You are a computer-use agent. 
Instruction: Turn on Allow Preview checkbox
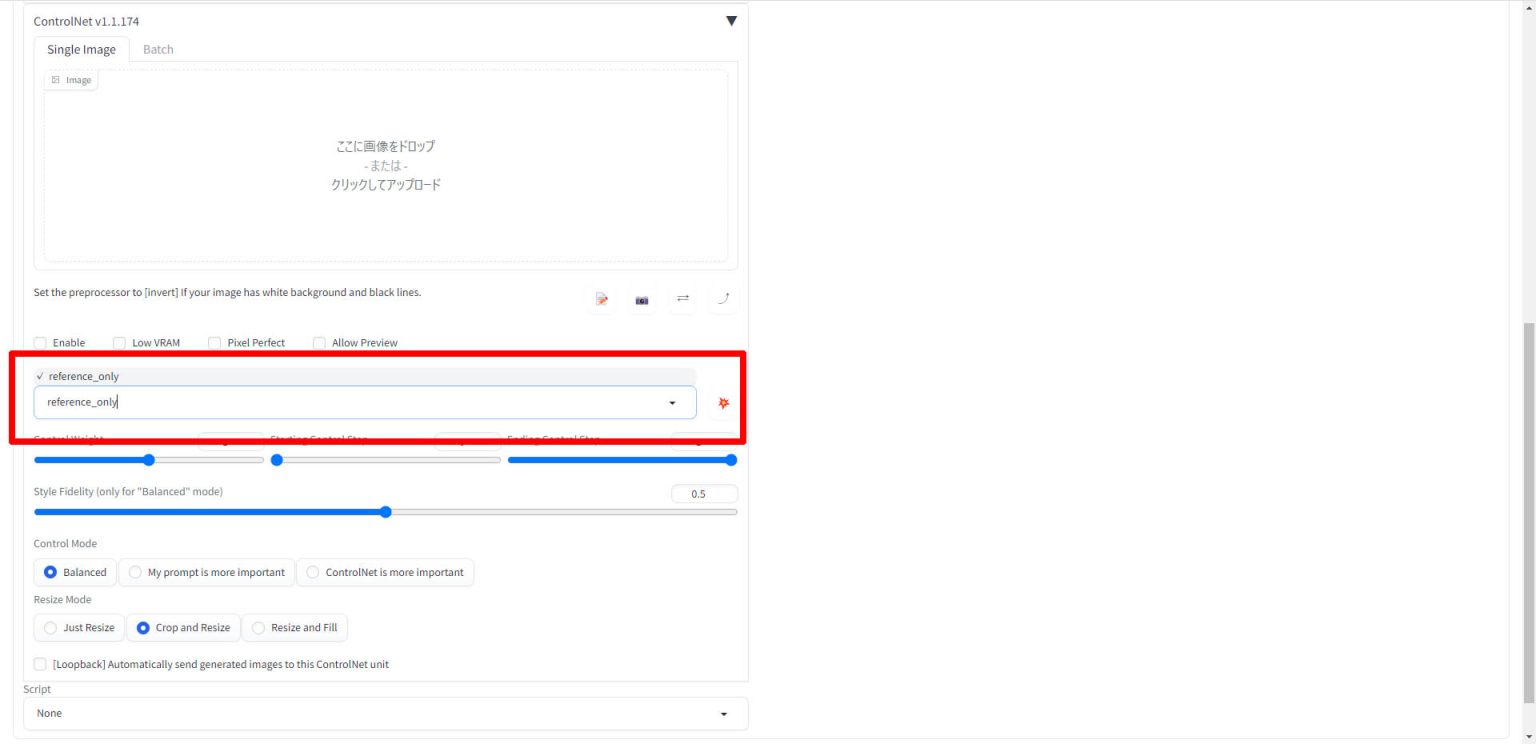click(320, 343)
